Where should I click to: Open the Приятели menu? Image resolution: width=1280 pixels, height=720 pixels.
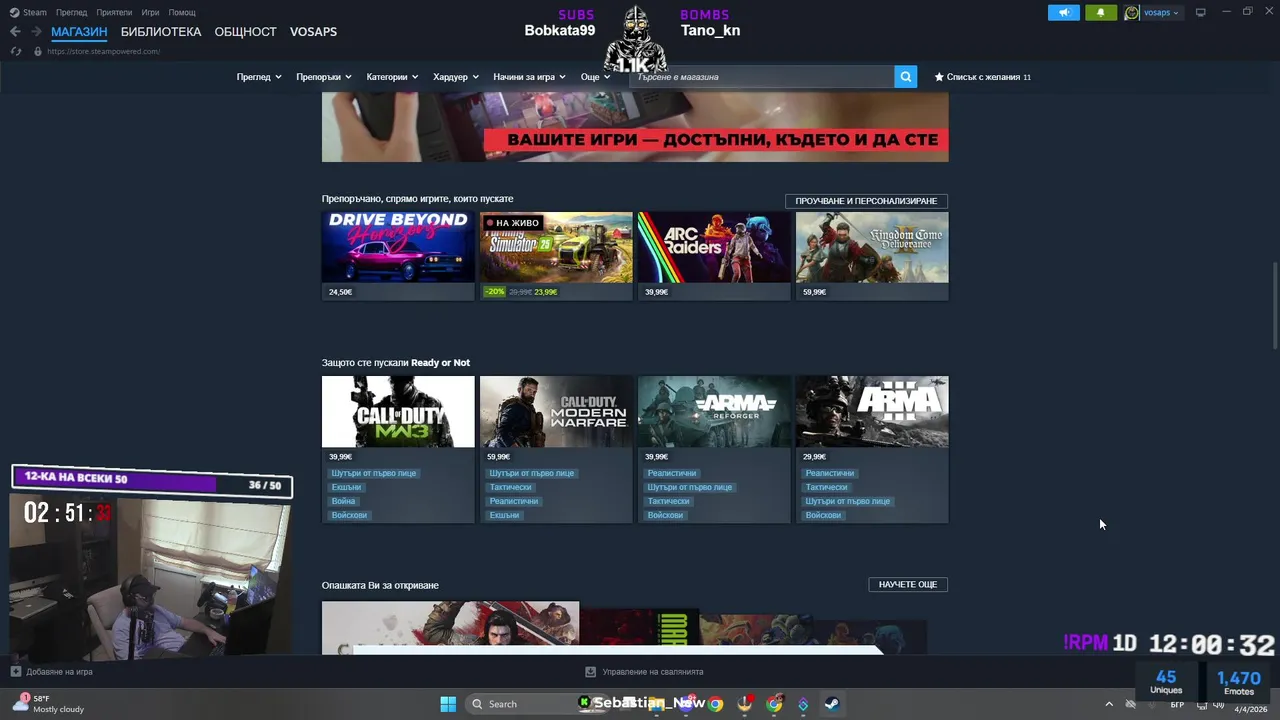click(114, 12)
